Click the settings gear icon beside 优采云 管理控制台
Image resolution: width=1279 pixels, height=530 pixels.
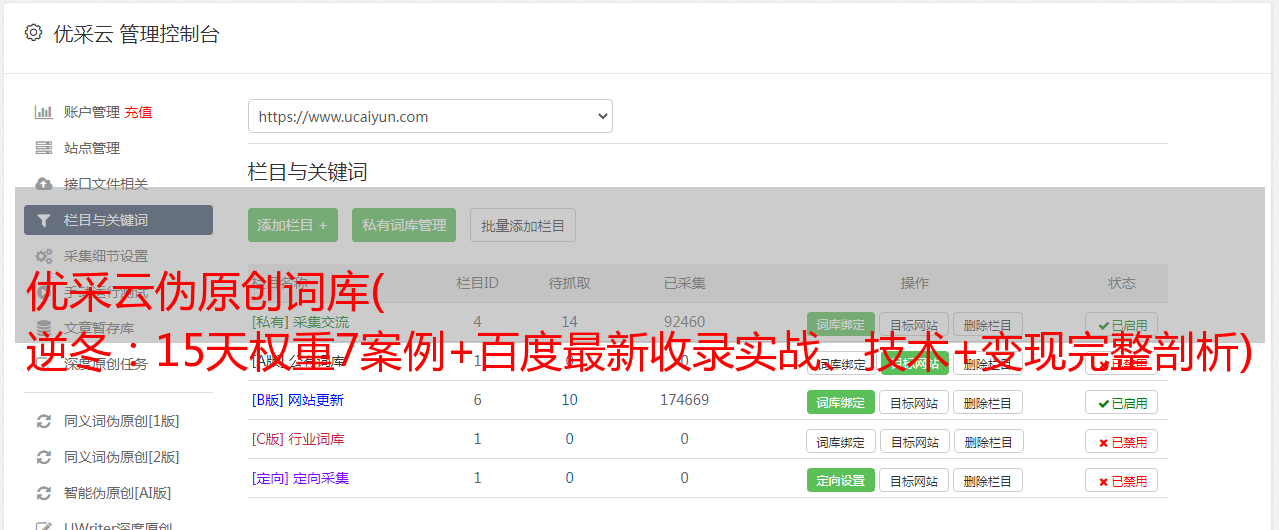33,33
